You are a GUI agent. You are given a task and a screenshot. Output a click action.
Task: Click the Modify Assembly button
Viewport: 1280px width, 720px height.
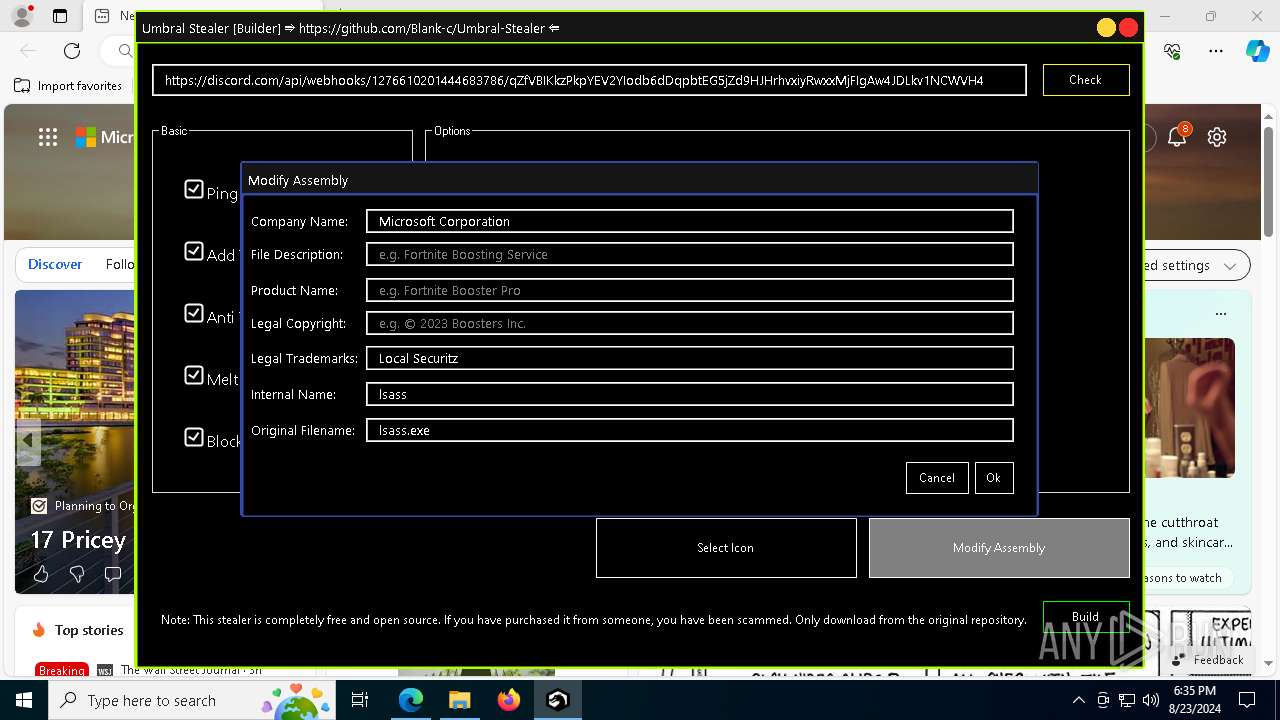(999, 548)
